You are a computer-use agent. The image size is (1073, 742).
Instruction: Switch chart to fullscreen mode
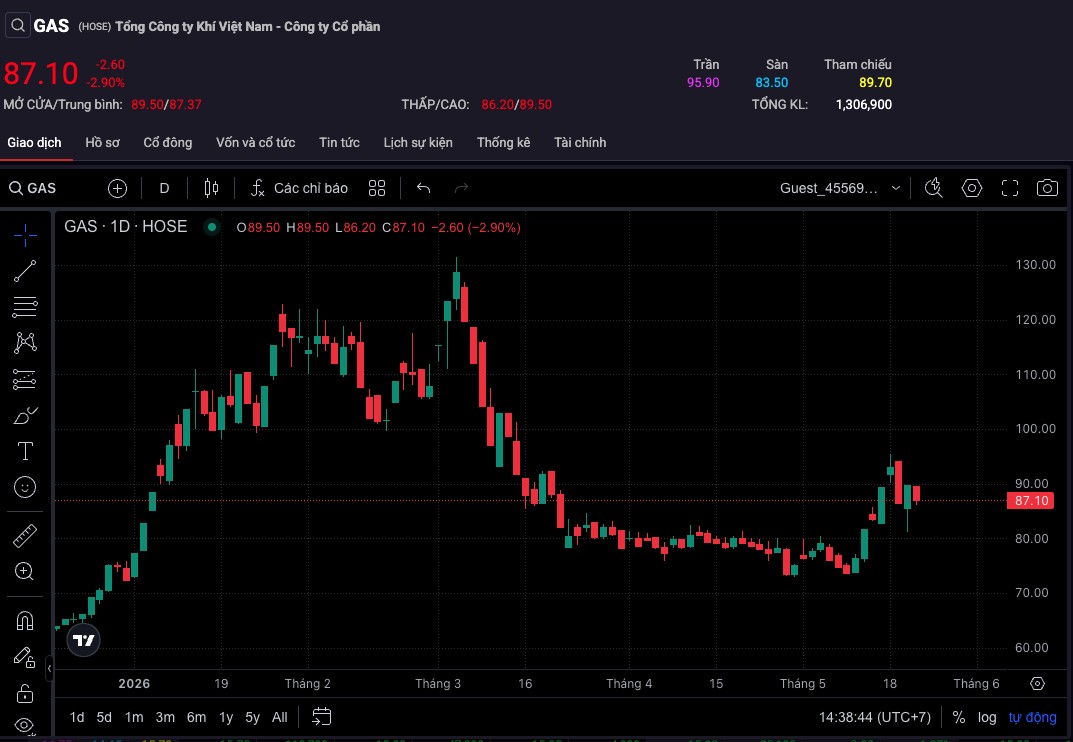click(1010, 188)
